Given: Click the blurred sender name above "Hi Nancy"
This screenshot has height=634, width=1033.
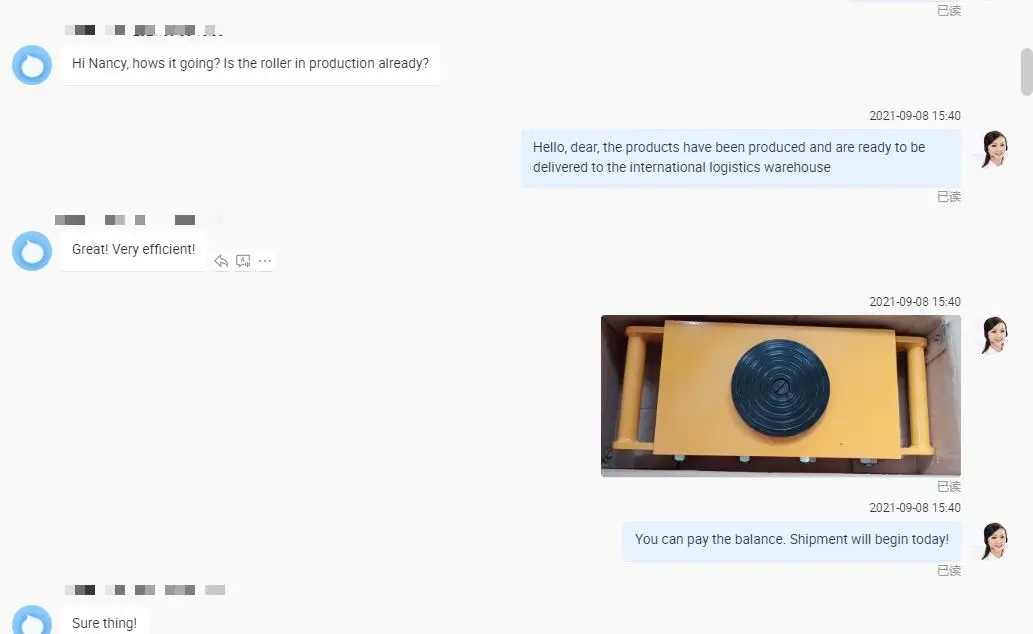Looking at the screenshot, I should (x=144, y=30).
